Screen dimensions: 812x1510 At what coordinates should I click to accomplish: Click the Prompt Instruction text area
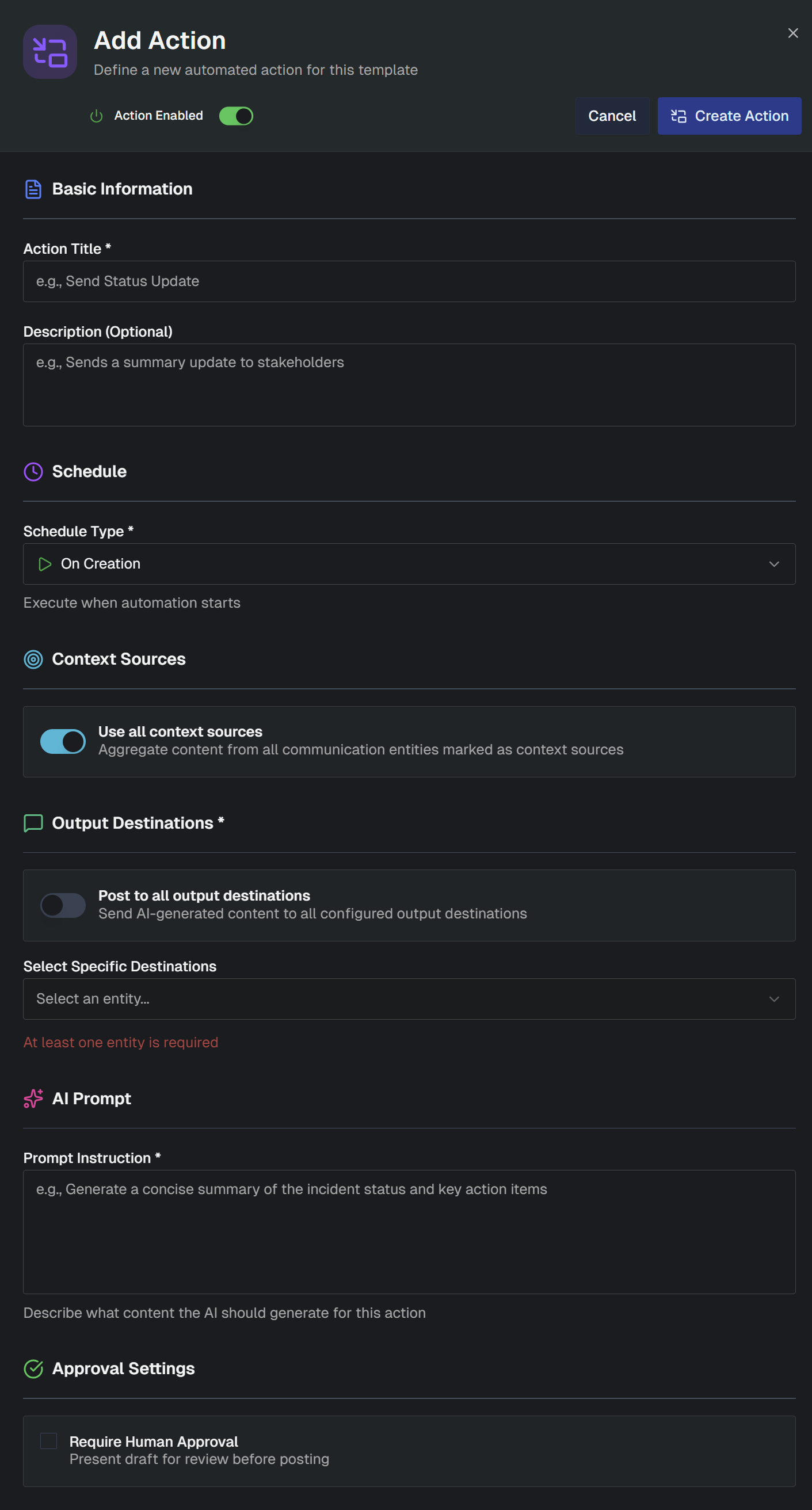(409, 1231)
